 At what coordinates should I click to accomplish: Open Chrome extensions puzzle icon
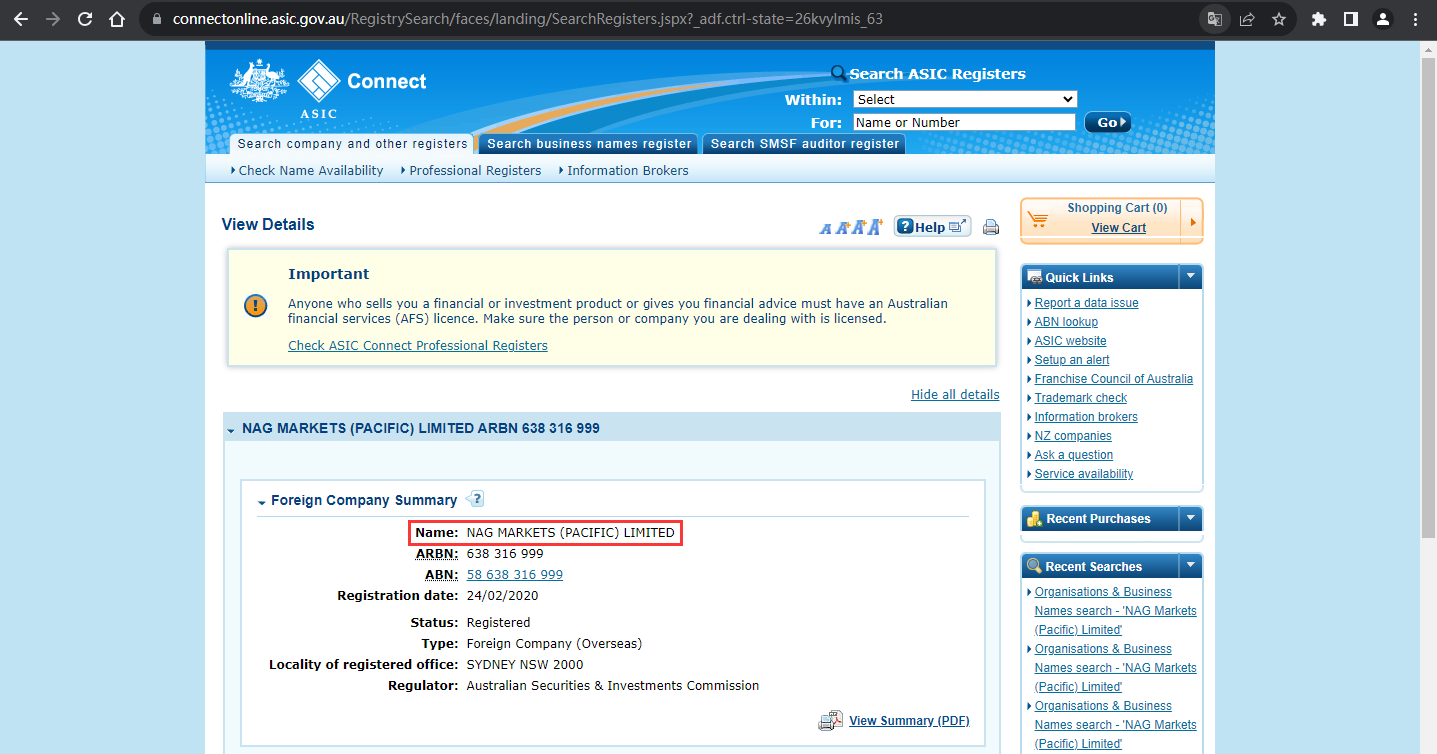tap(1319, 19)
